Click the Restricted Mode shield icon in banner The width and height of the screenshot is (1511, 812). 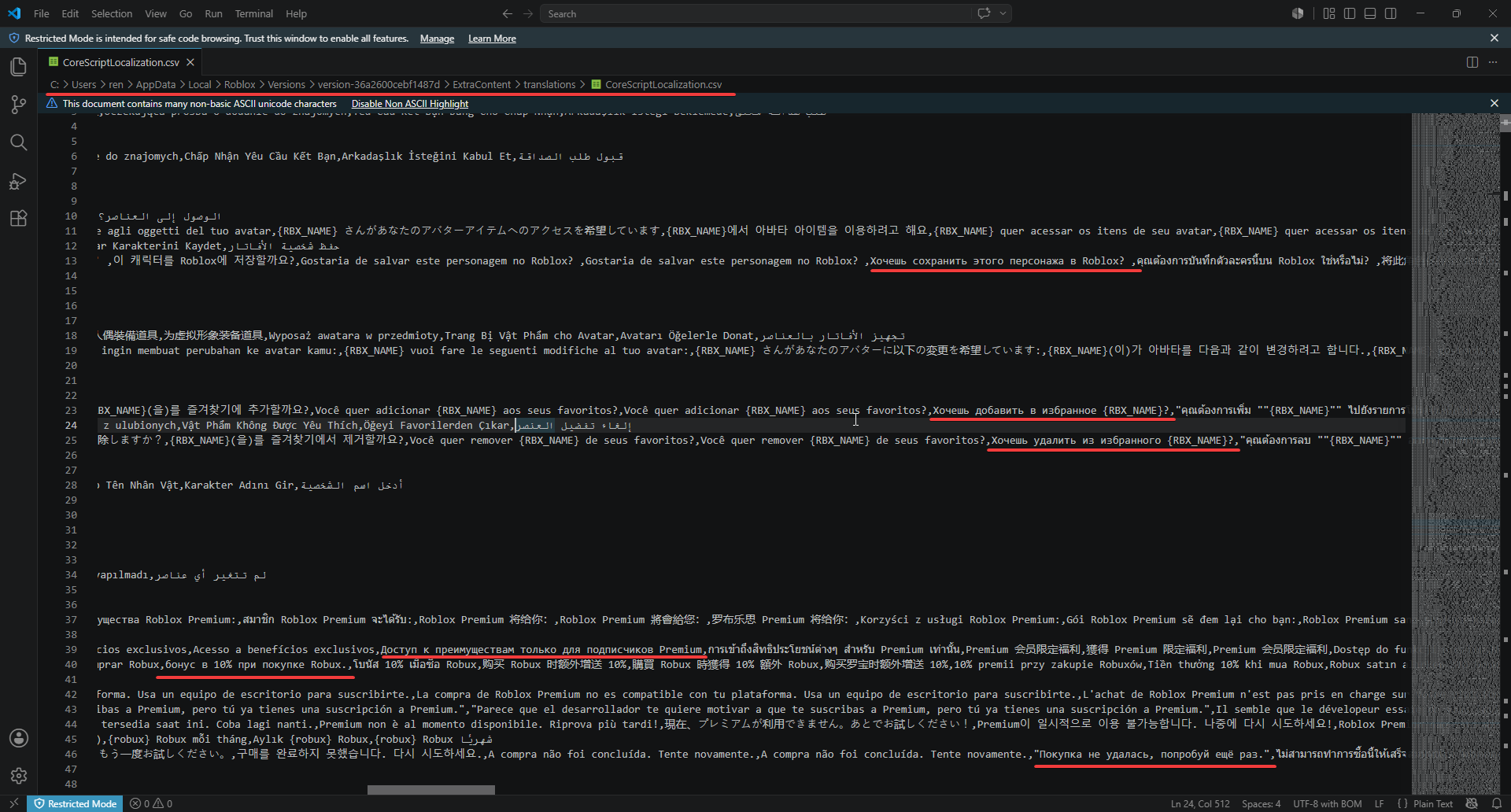coord(13,38)
